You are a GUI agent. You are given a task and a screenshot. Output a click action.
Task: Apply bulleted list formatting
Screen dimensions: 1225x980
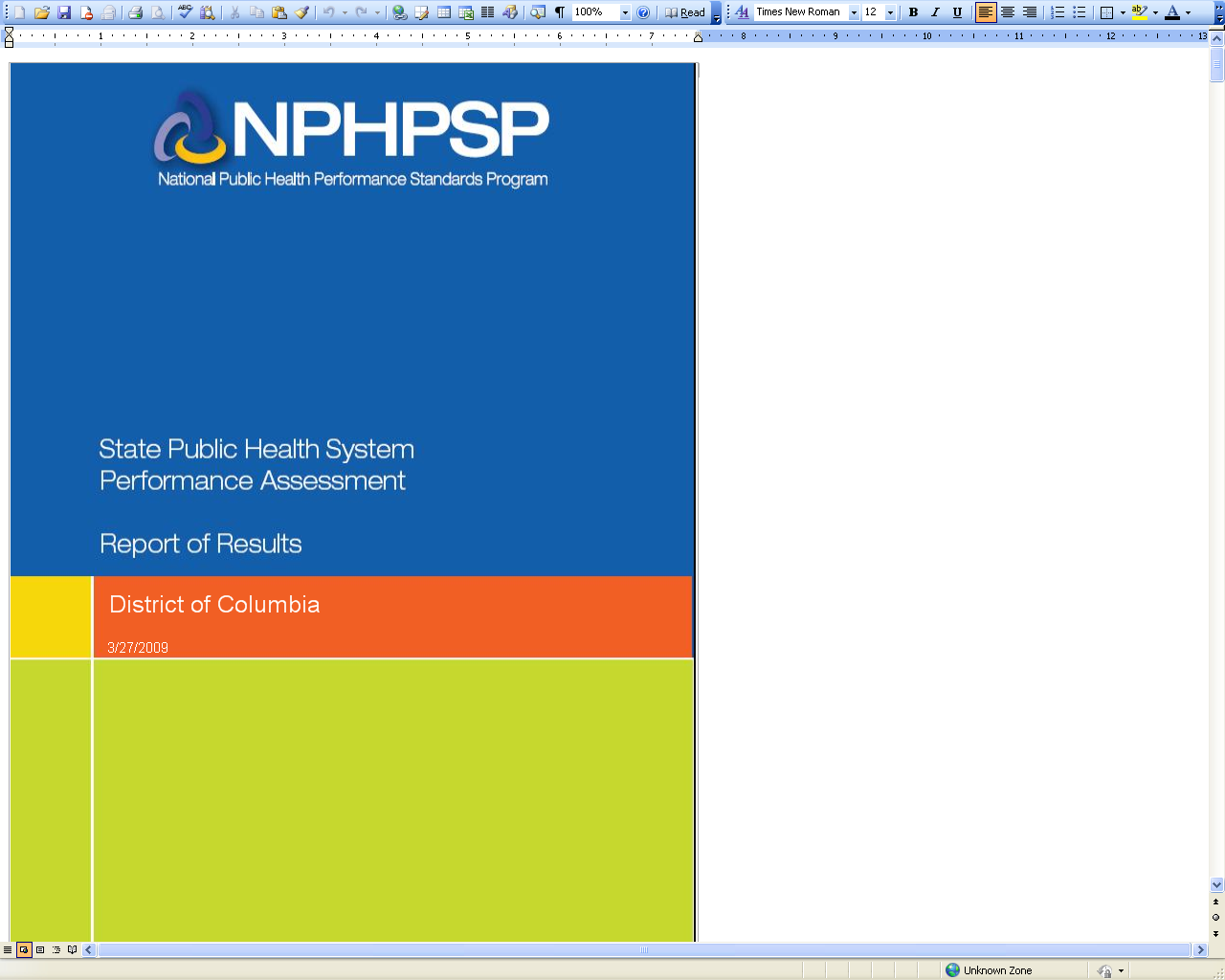[x=1080, y=12]
